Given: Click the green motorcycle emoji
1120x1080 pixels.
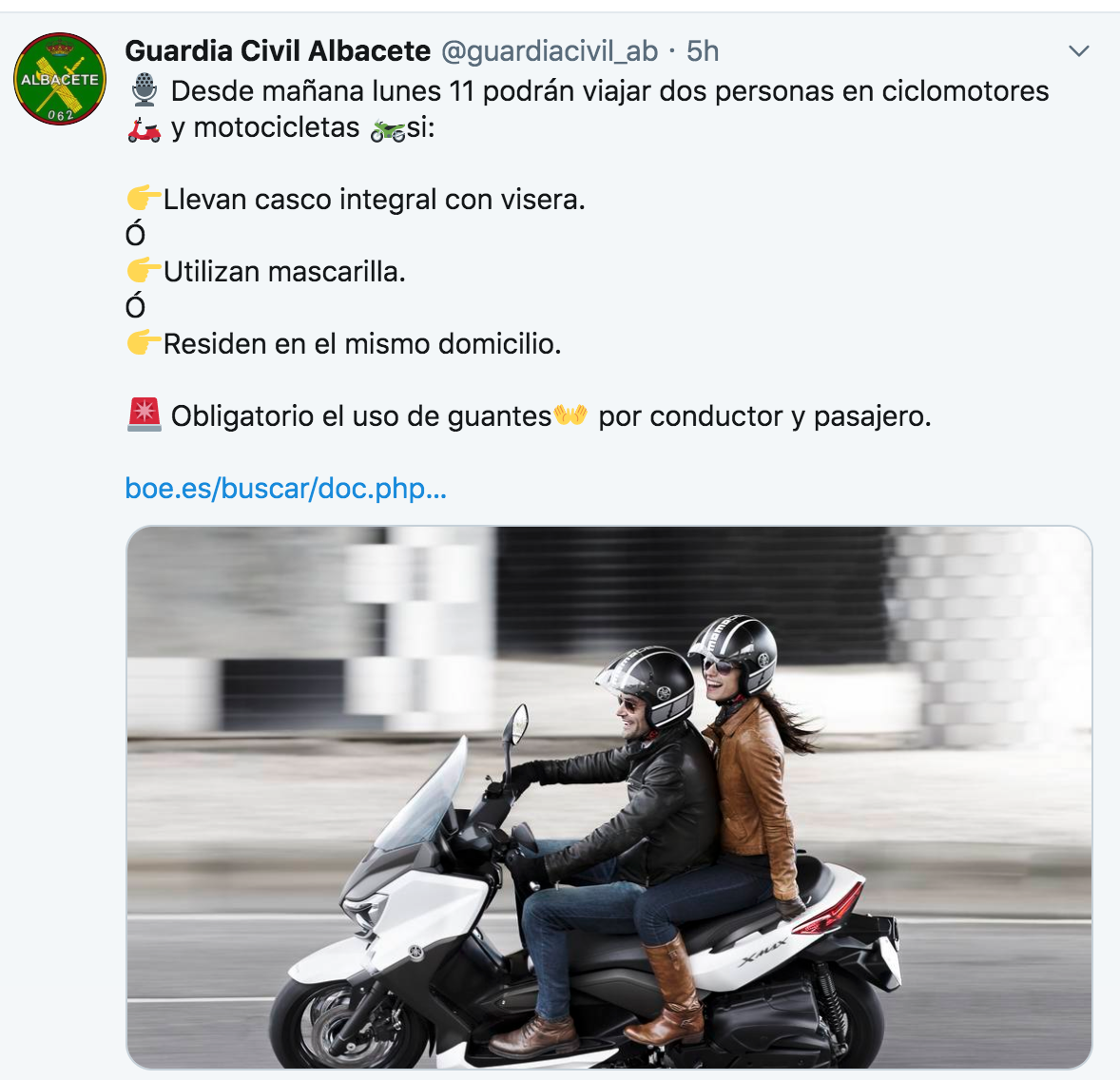Looking at the screenshot, I should click(x=388, y=130).
